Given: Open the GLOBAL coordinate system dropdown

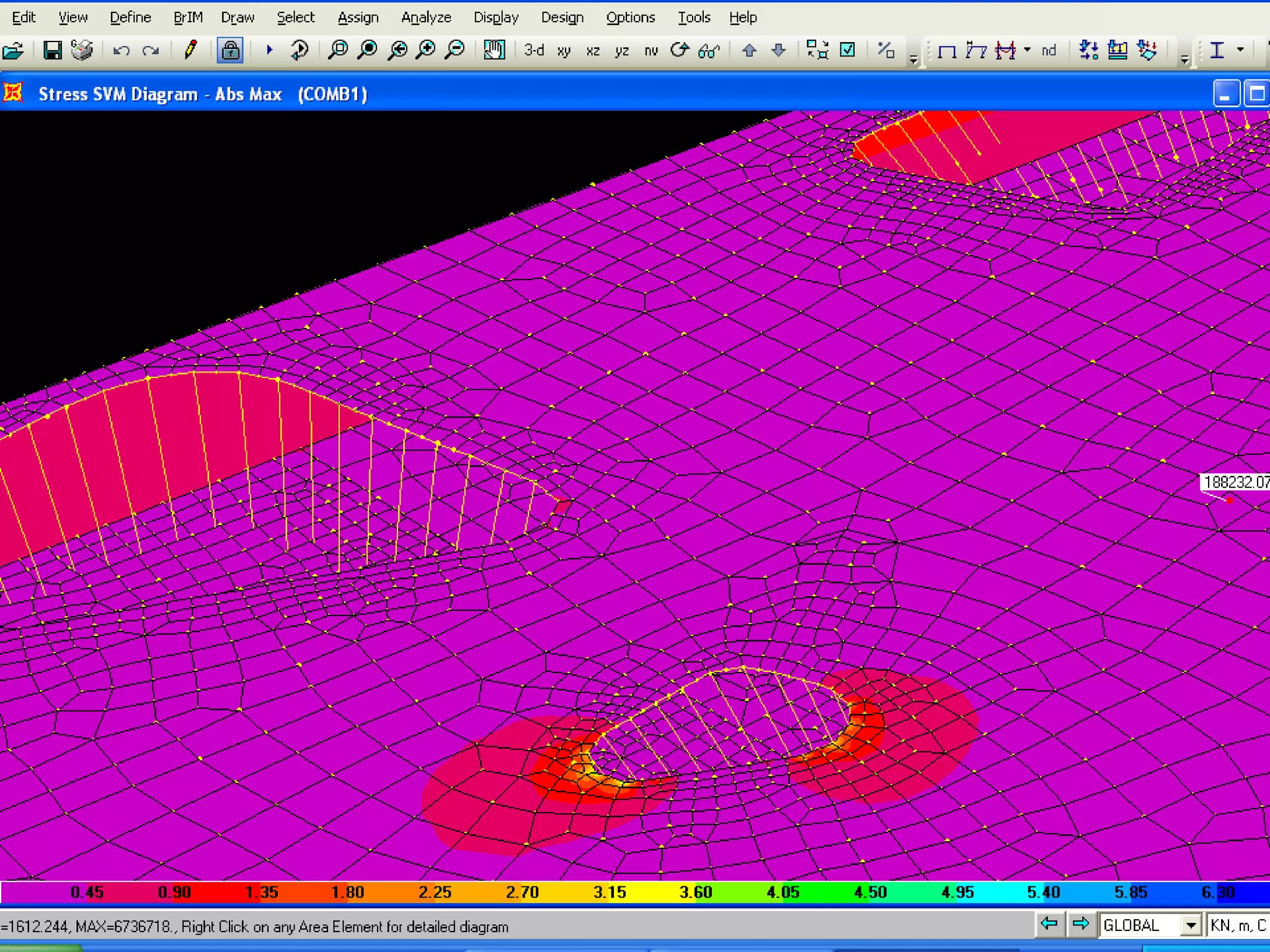Looking at the screenshot, I should [1190, 925].
